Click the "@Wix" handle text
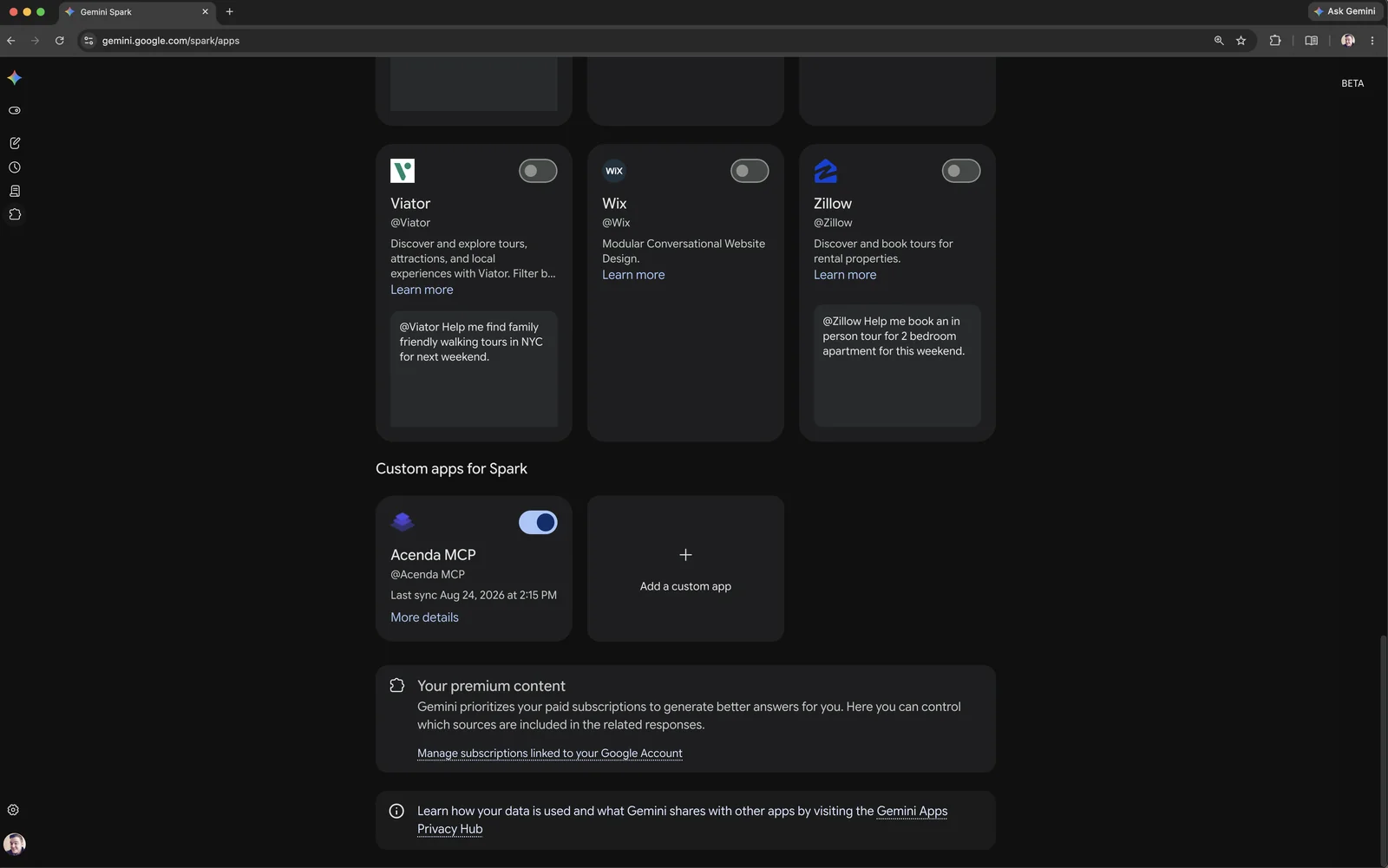This screenshot has width=1388, height=868. (616, 223)
